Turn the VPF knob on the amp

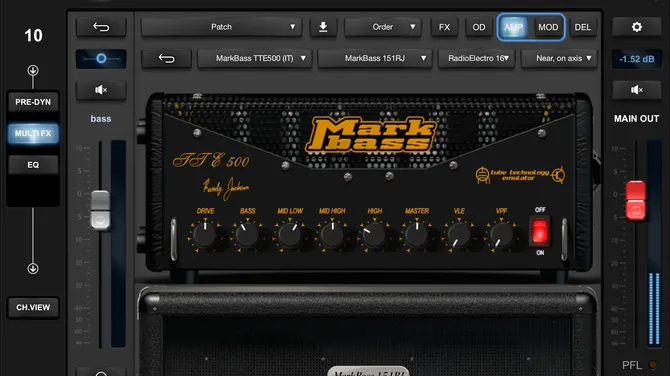pos(501,235)
